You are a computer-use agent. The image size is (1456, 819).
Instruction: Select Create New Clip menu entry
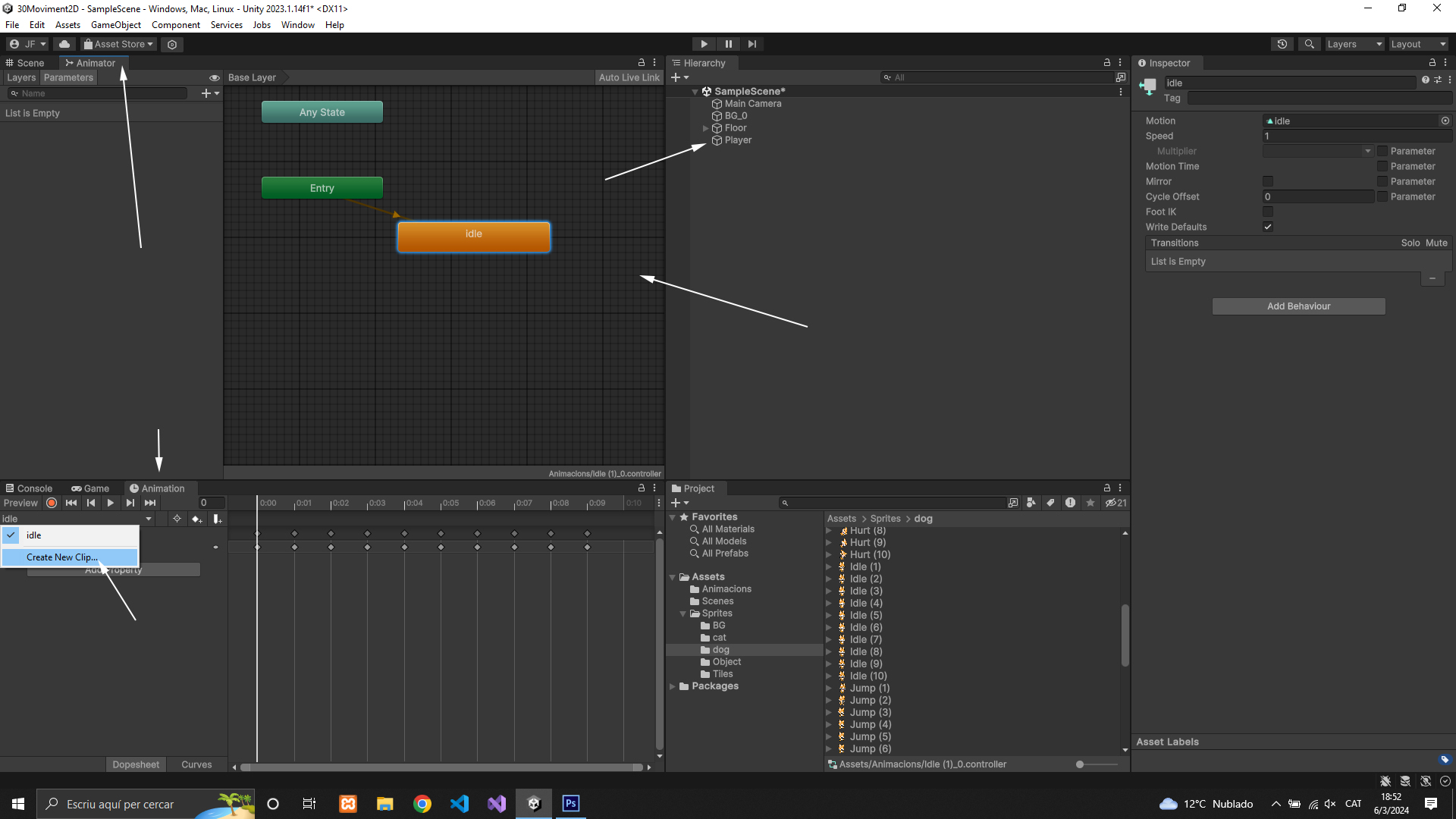pyautogui.click(x=62, y=557)
